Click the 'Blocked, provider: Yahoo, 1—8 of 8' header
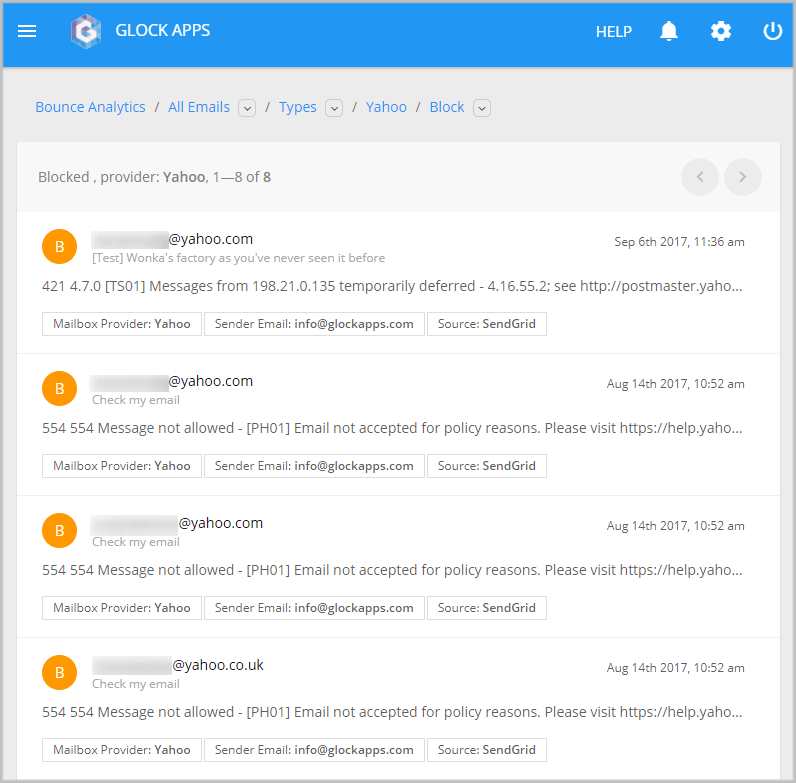Viewport: 796px width, 783px height. pyautogui.click(x=154, y=177)
